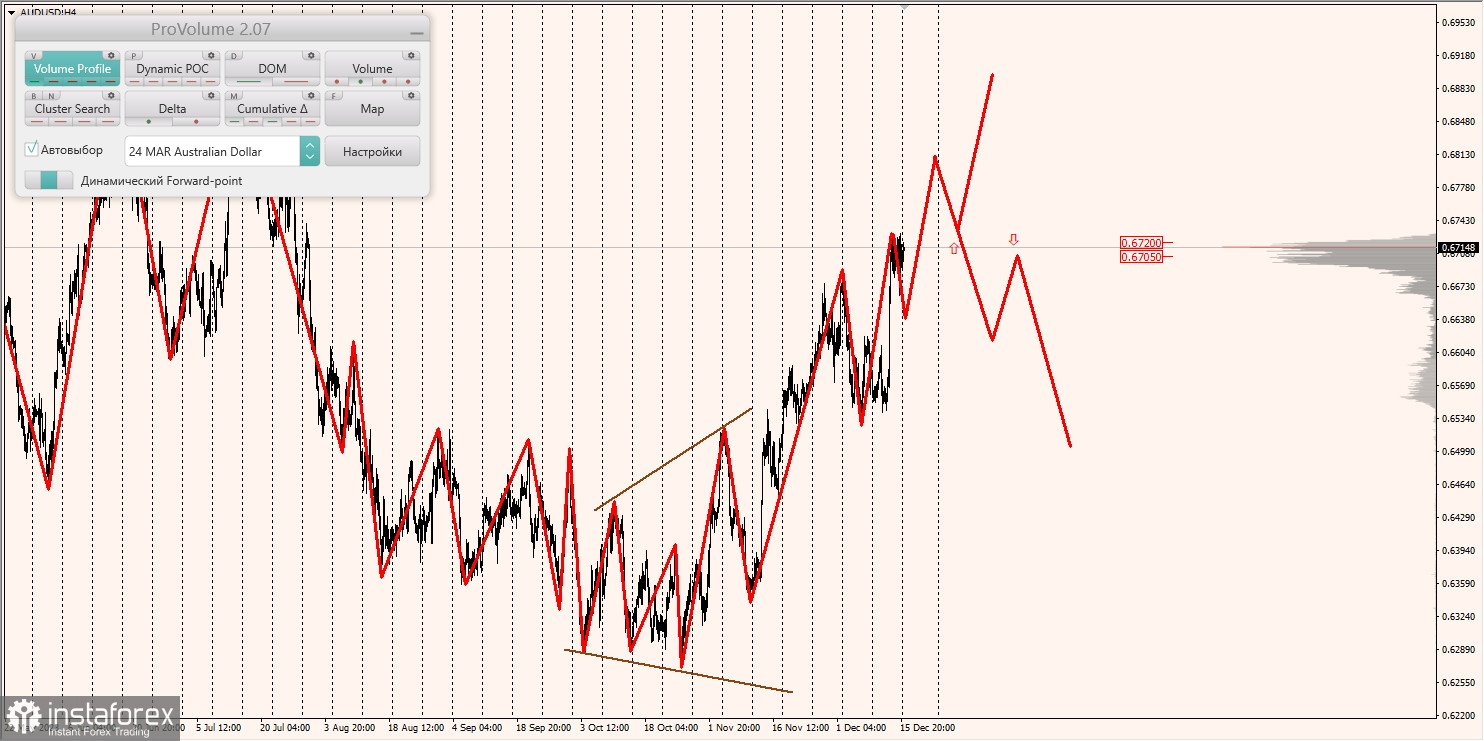The width and height of the screenshot is (1484, 741).
Task: Click the small gray marker atop the chart
Action: pos(905,7)
